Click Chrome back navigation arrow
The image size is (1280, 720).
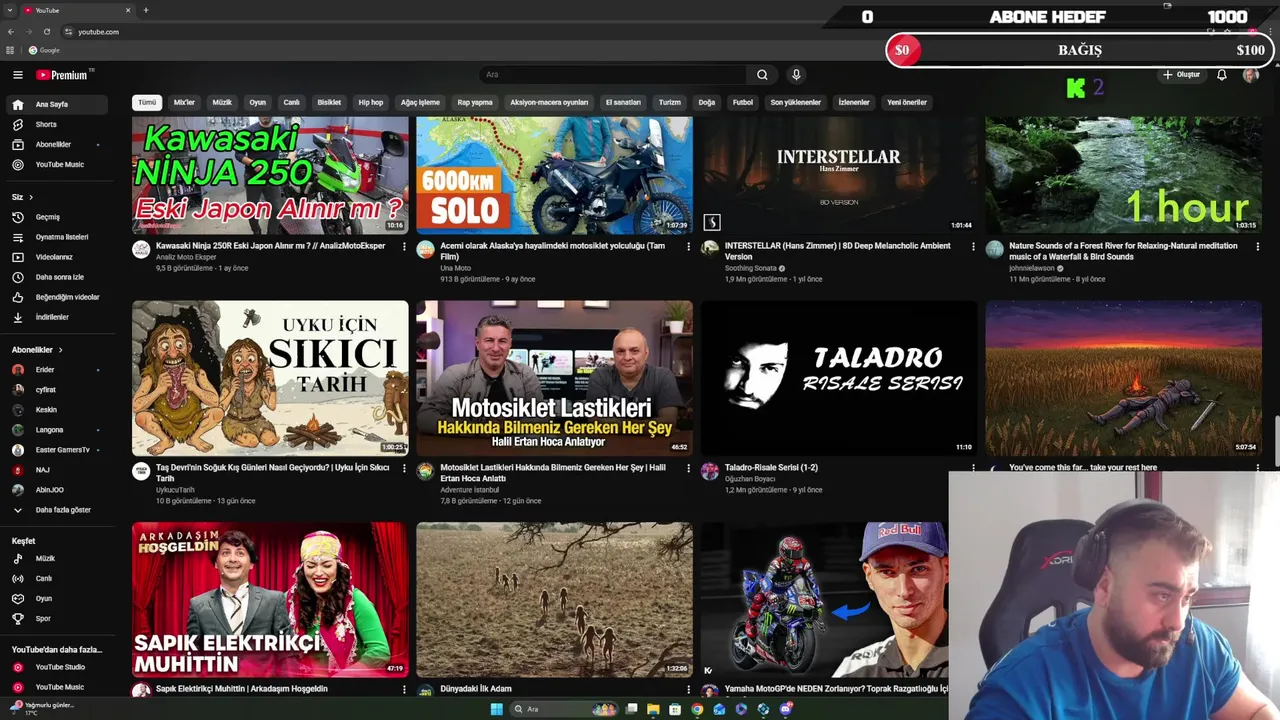[11, 32]
